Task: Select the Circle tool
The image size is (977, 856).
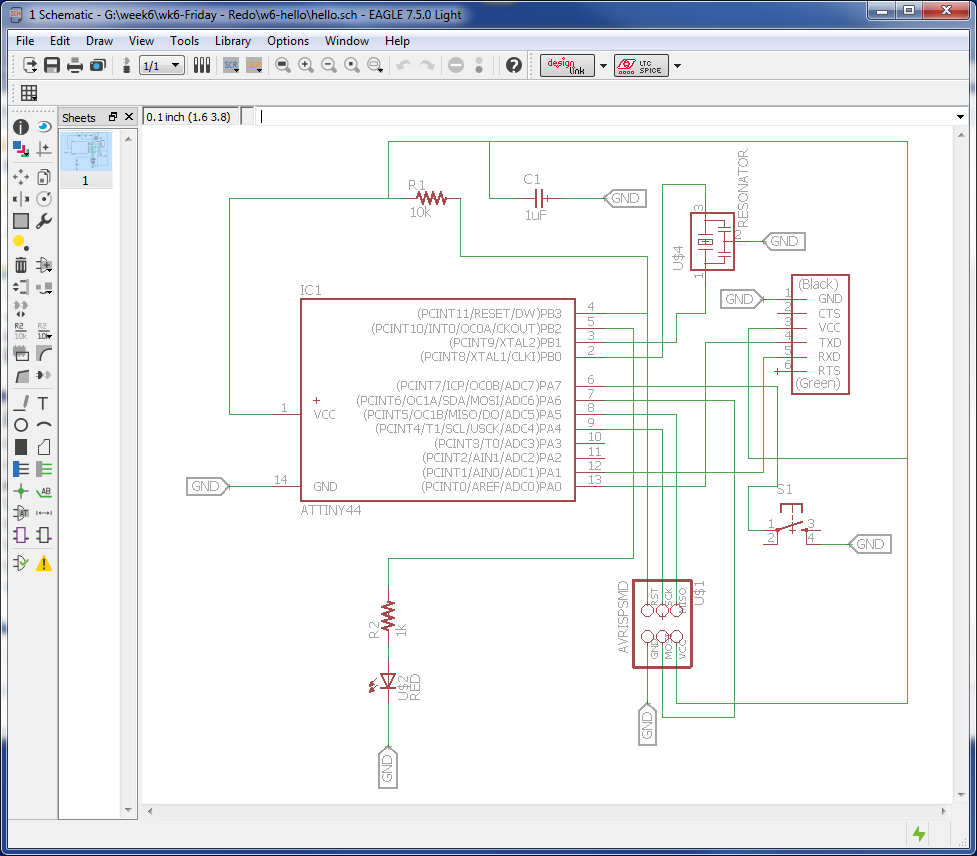Action: [21, 425]
